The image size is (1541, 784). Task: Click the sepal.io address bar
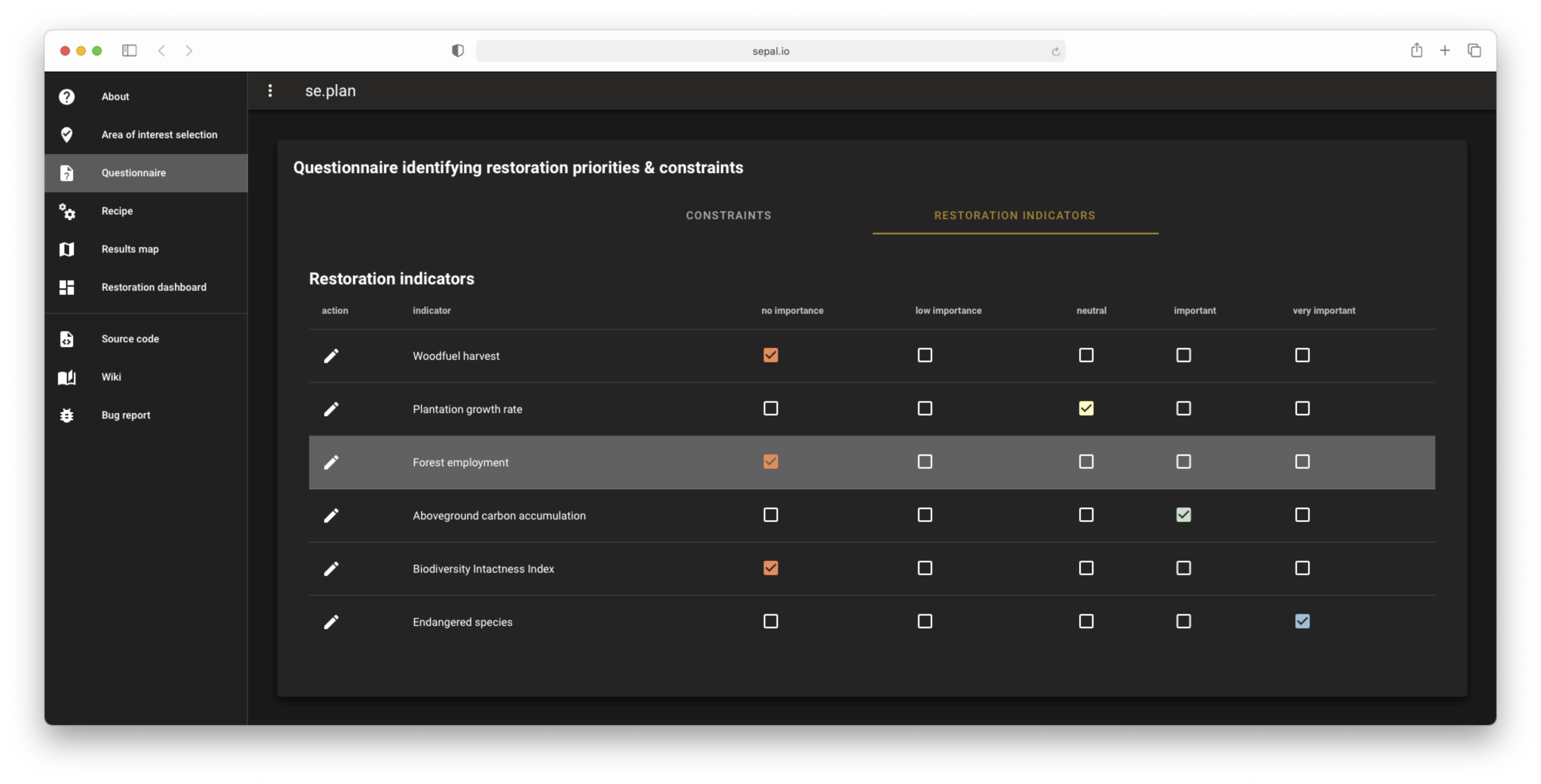770,51
